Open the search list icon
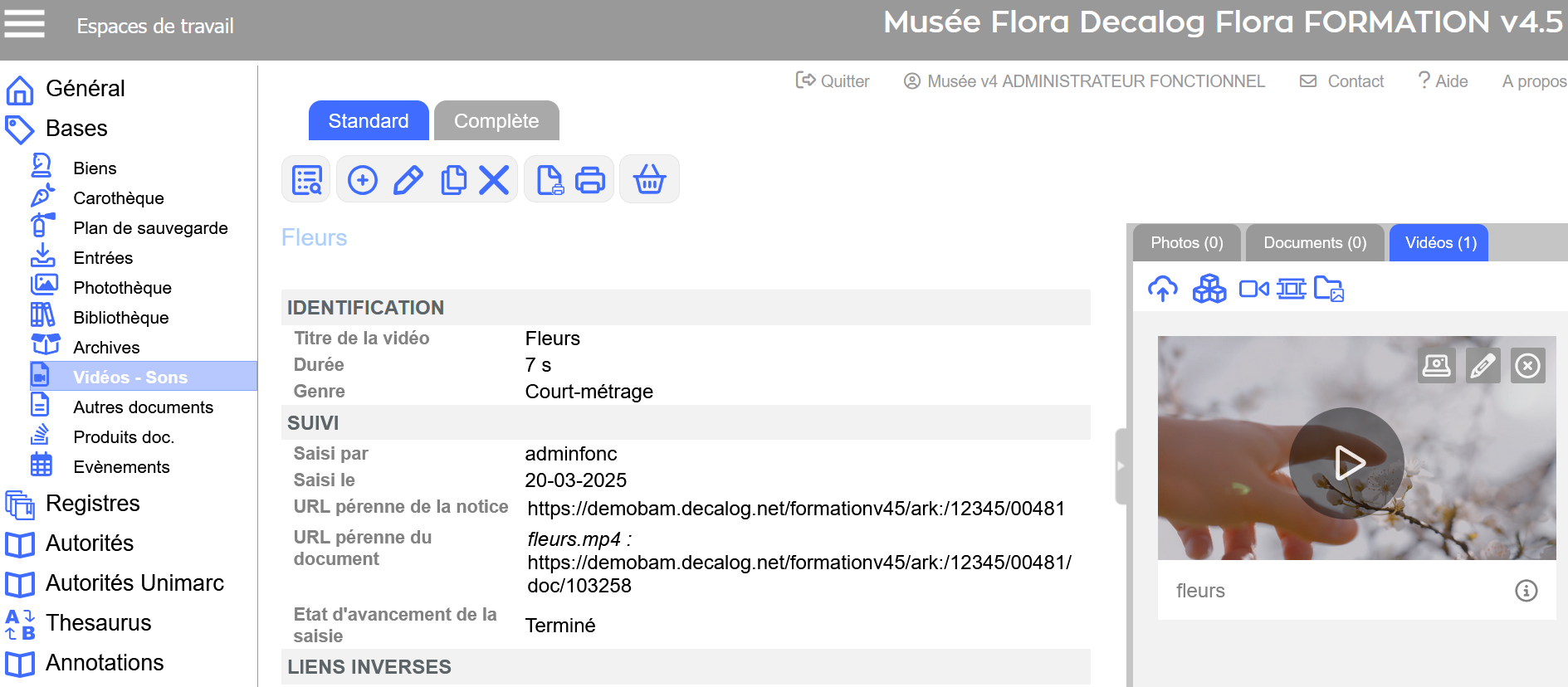 (x=306, y=180)
